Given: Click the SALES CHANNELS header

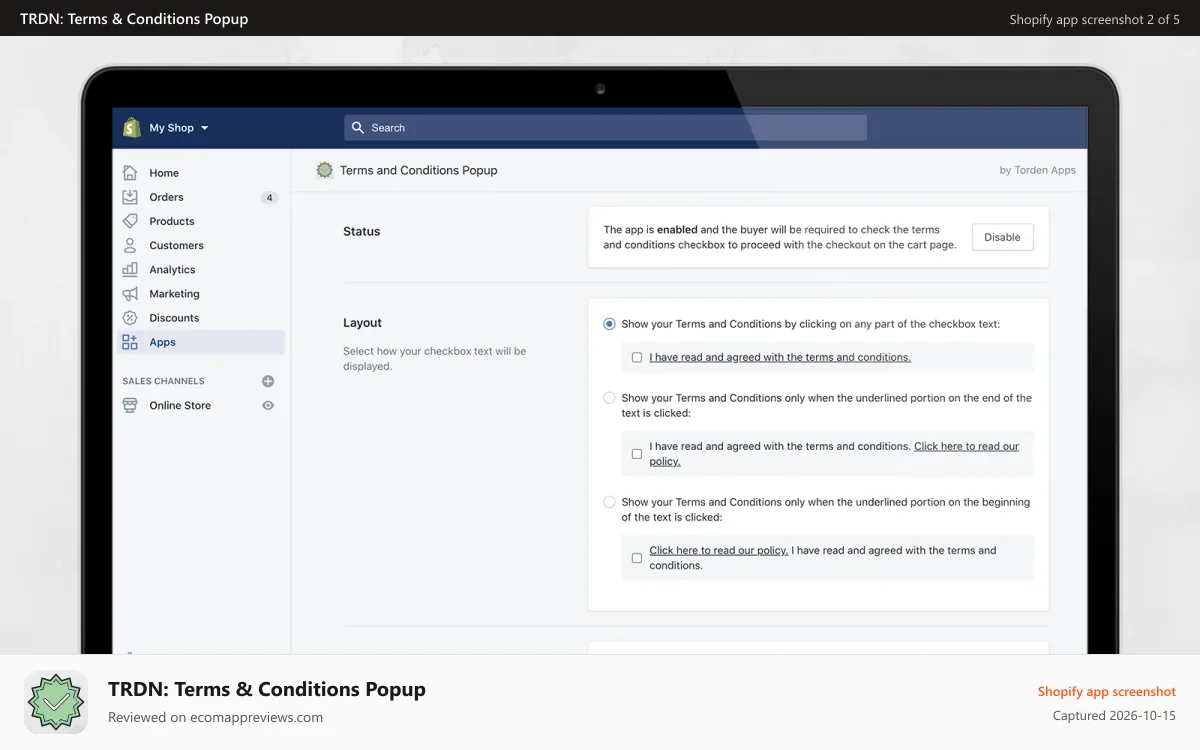Looking at the screenshot, I should point(163,381).
